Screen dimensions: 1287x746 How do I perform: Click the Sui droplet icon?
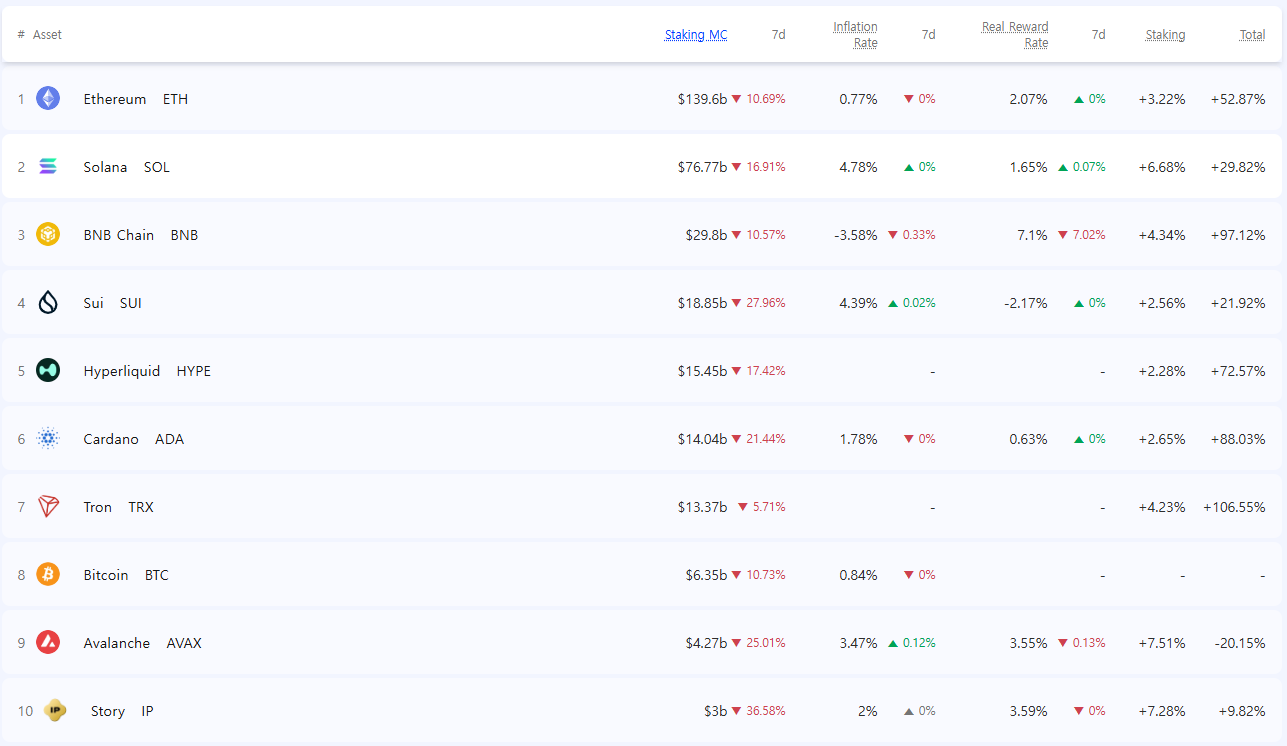coord(48,302)
